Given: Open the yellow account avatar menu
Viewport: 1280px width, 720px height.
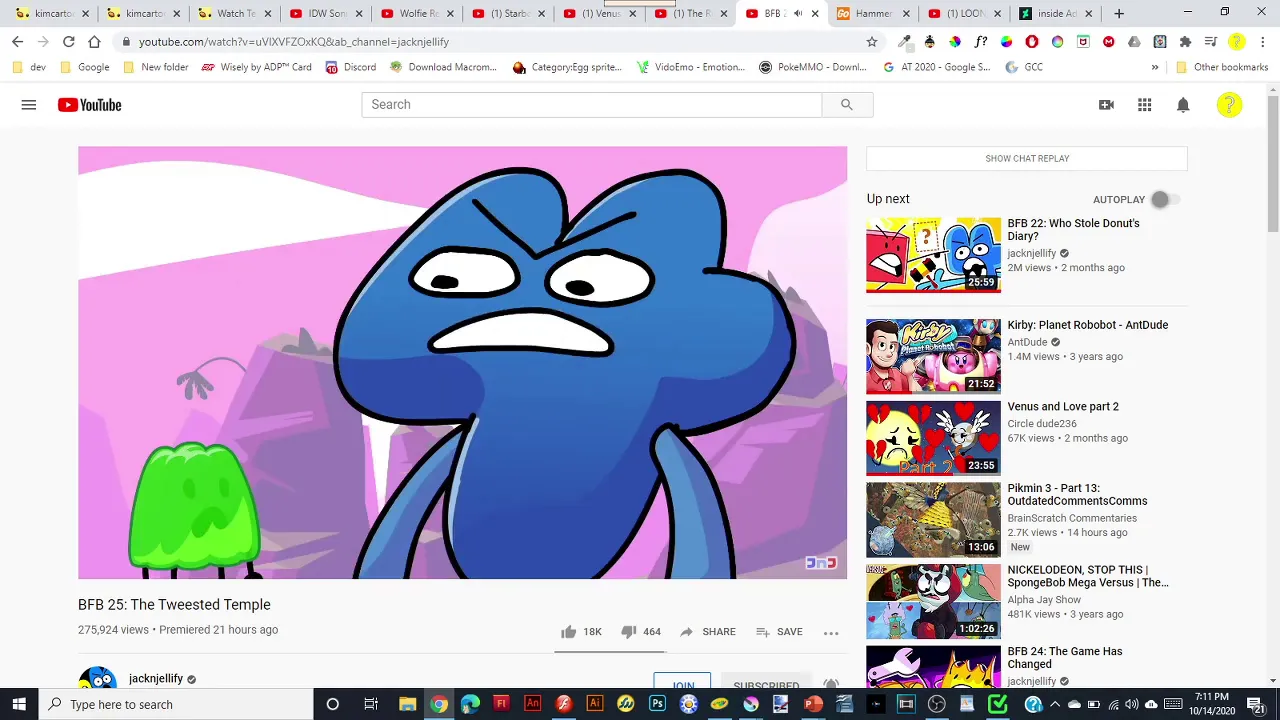Looking at the screenshot, I should coord(1229,105).
